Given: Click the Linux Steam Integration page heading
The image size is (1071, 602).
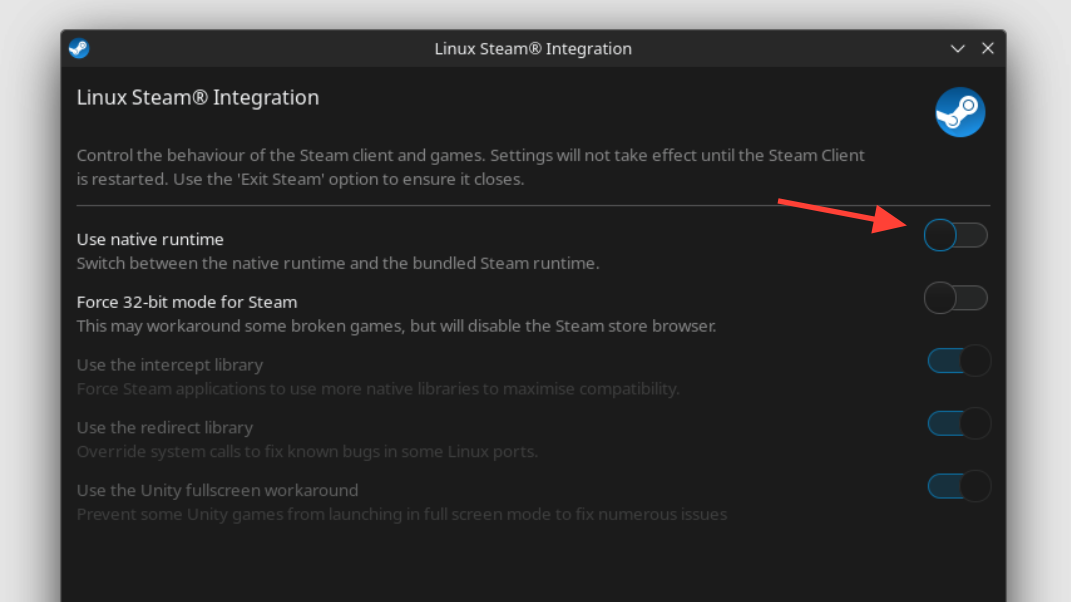Looking at the screenshot, I should click(198, 98).
